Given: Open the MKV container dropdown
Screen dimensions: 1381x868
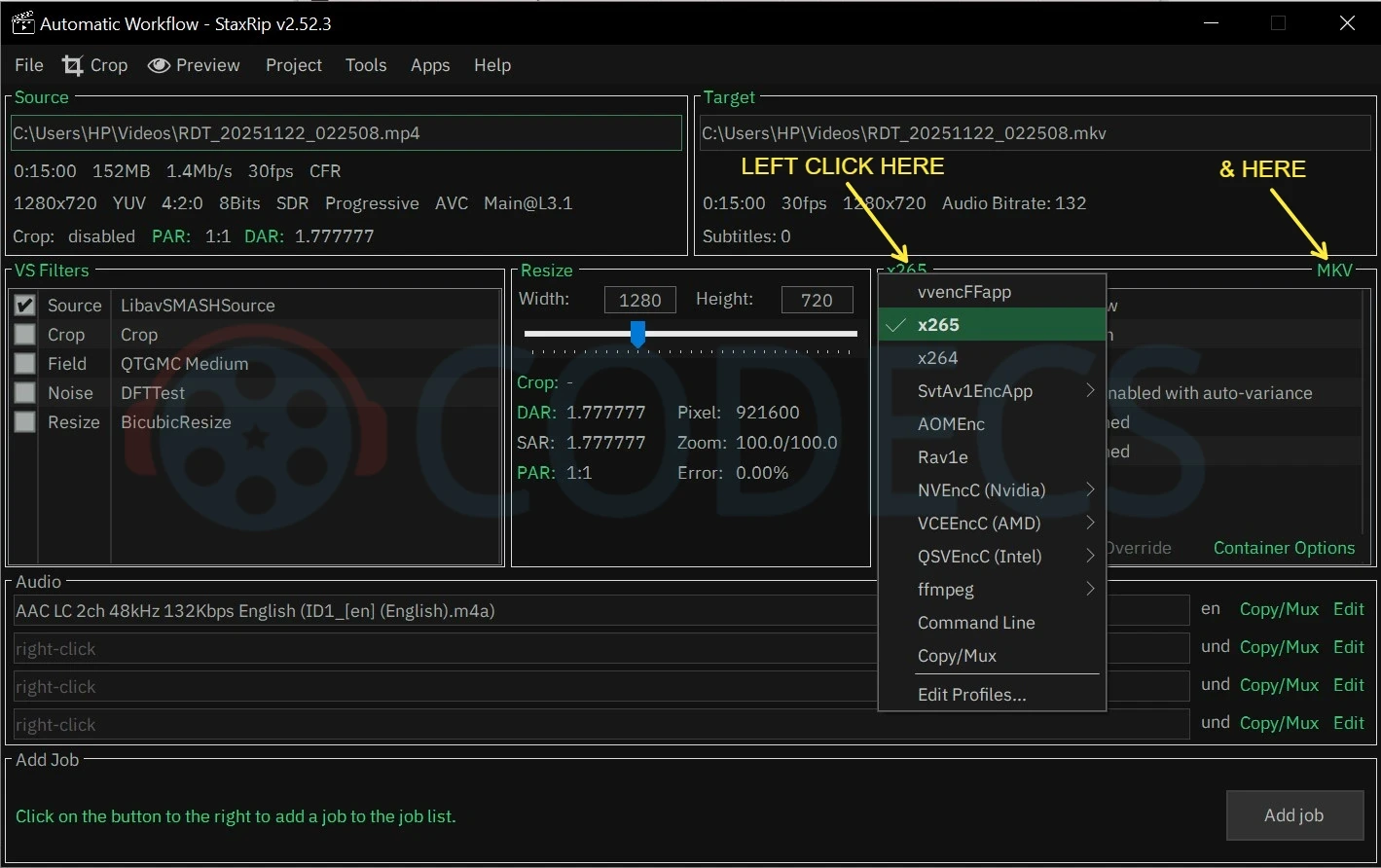Looking at the screenshot, I should [x=1334, y=271].
